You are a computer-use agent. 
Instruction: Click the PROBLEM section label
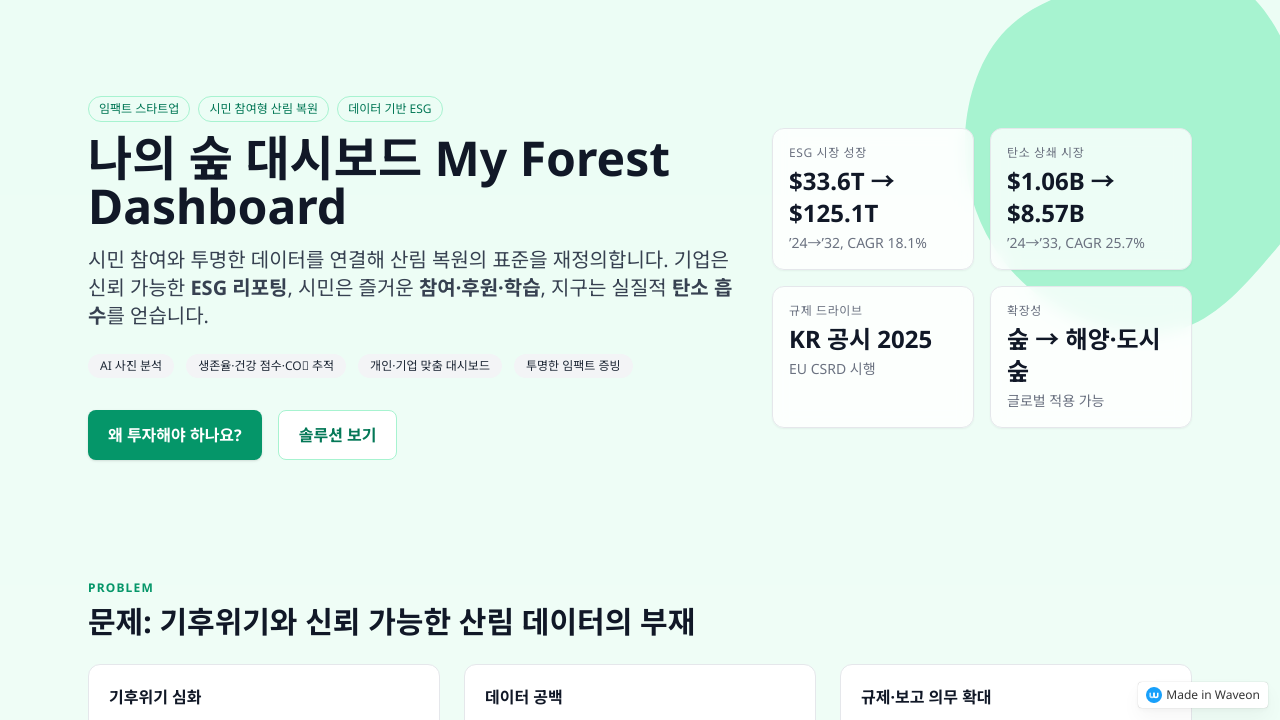(121, 588)
